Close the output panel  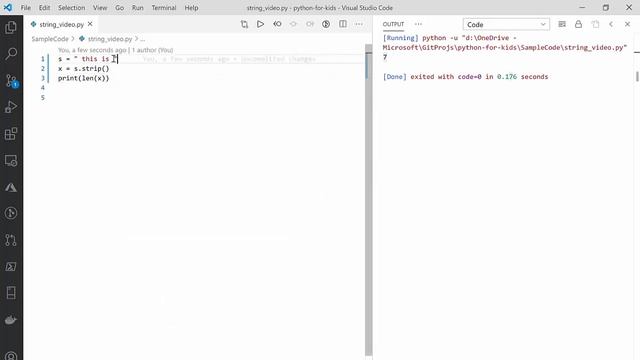(x=627, y=24)
